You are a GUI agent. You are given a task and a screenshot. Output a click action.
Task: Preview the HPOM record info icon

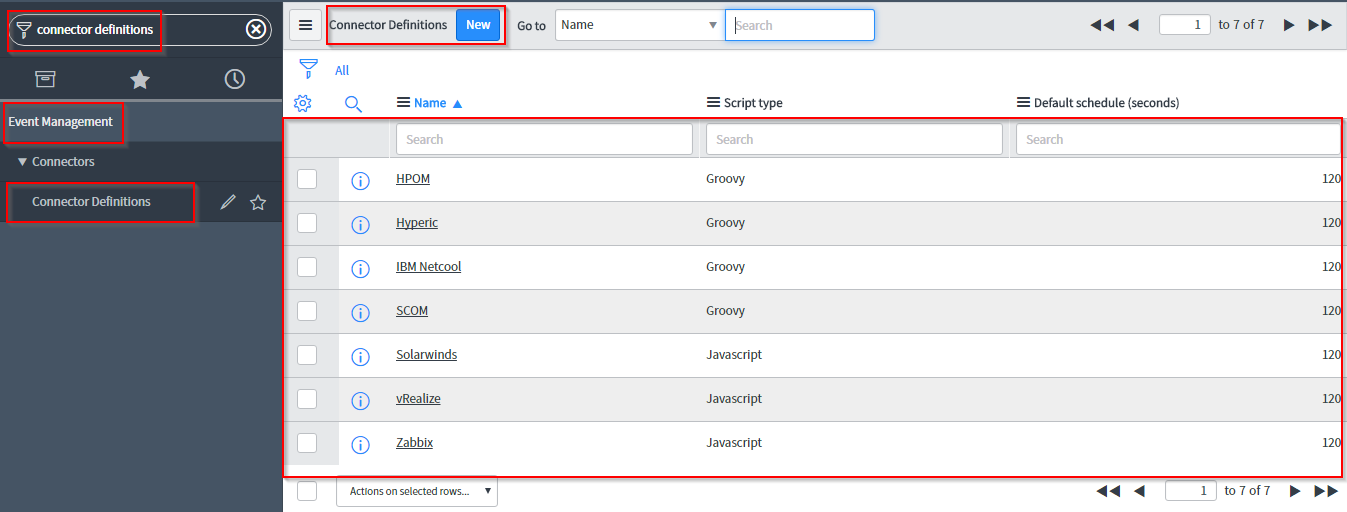[x=361, y=180]
